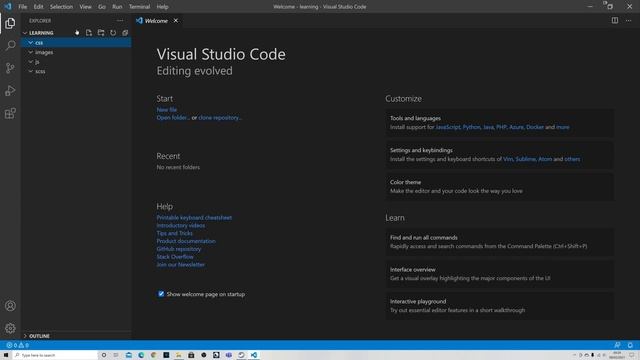Open Printable keyboard cheatsheet link
This screenshot has width=640, height=360.
point(194,218)
